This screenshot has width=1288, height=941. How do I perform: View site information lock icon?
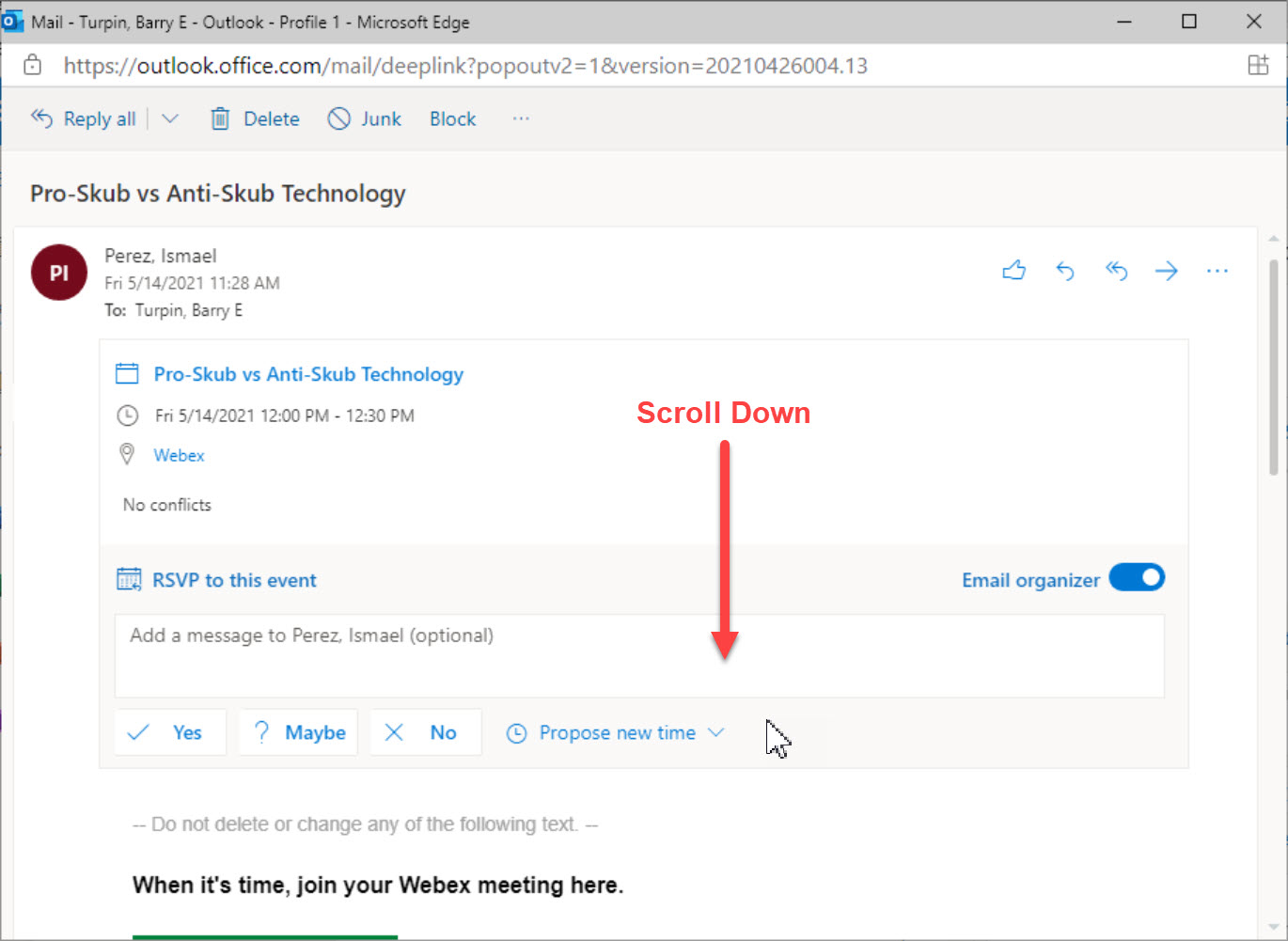click(x=33, y=65)
